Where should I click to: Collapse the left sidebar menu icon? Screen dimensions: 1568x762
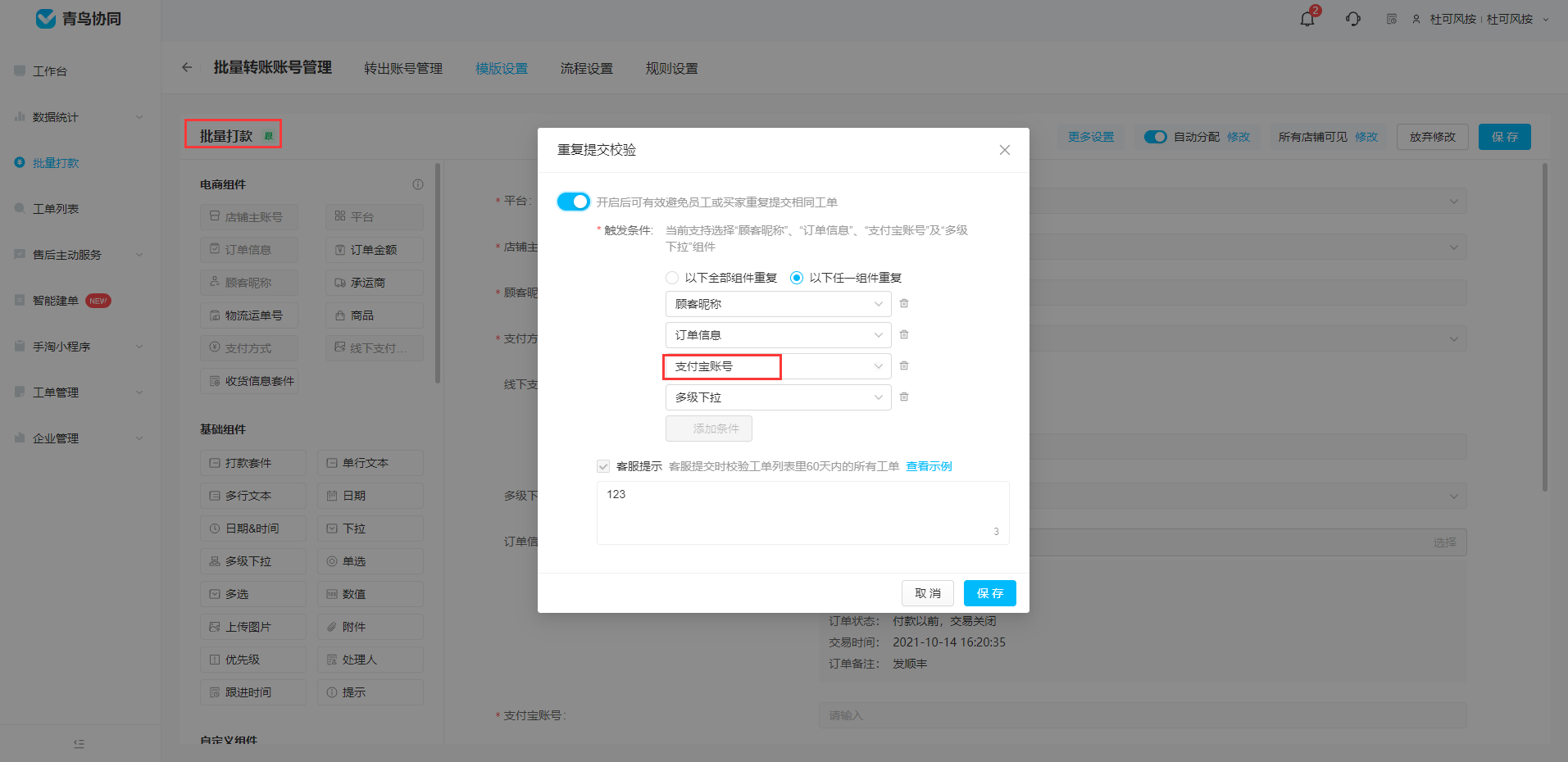(x=79, y=743)
